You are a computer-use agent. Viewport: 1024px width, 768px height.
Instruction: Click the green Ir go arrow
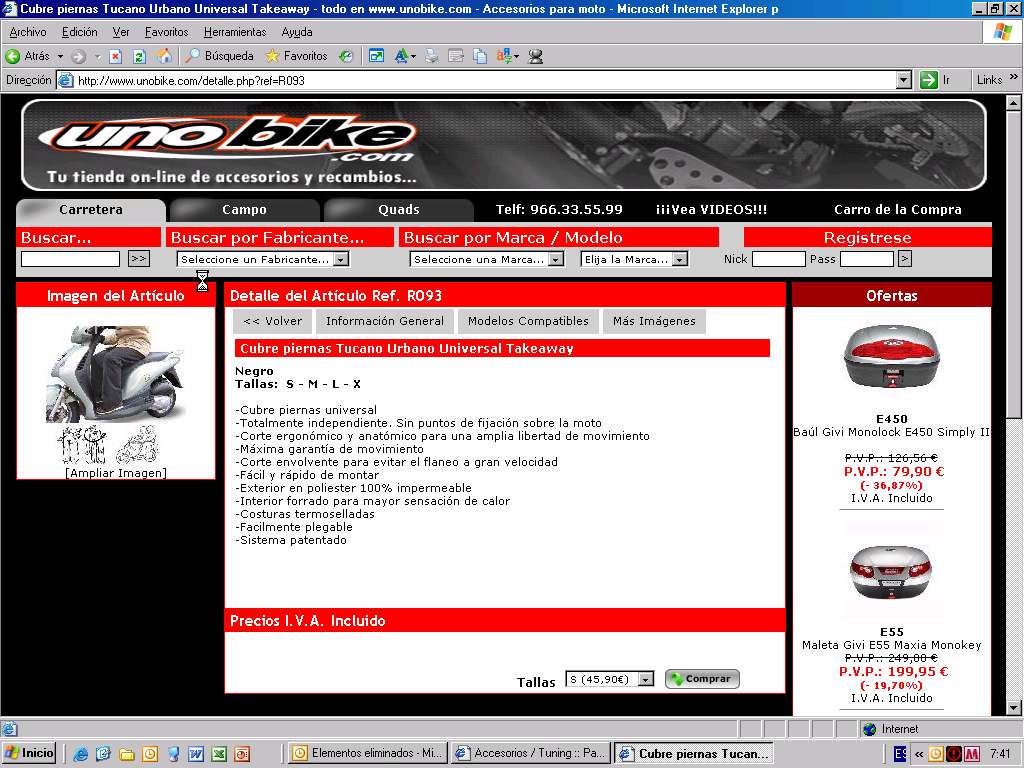point(928,80)
